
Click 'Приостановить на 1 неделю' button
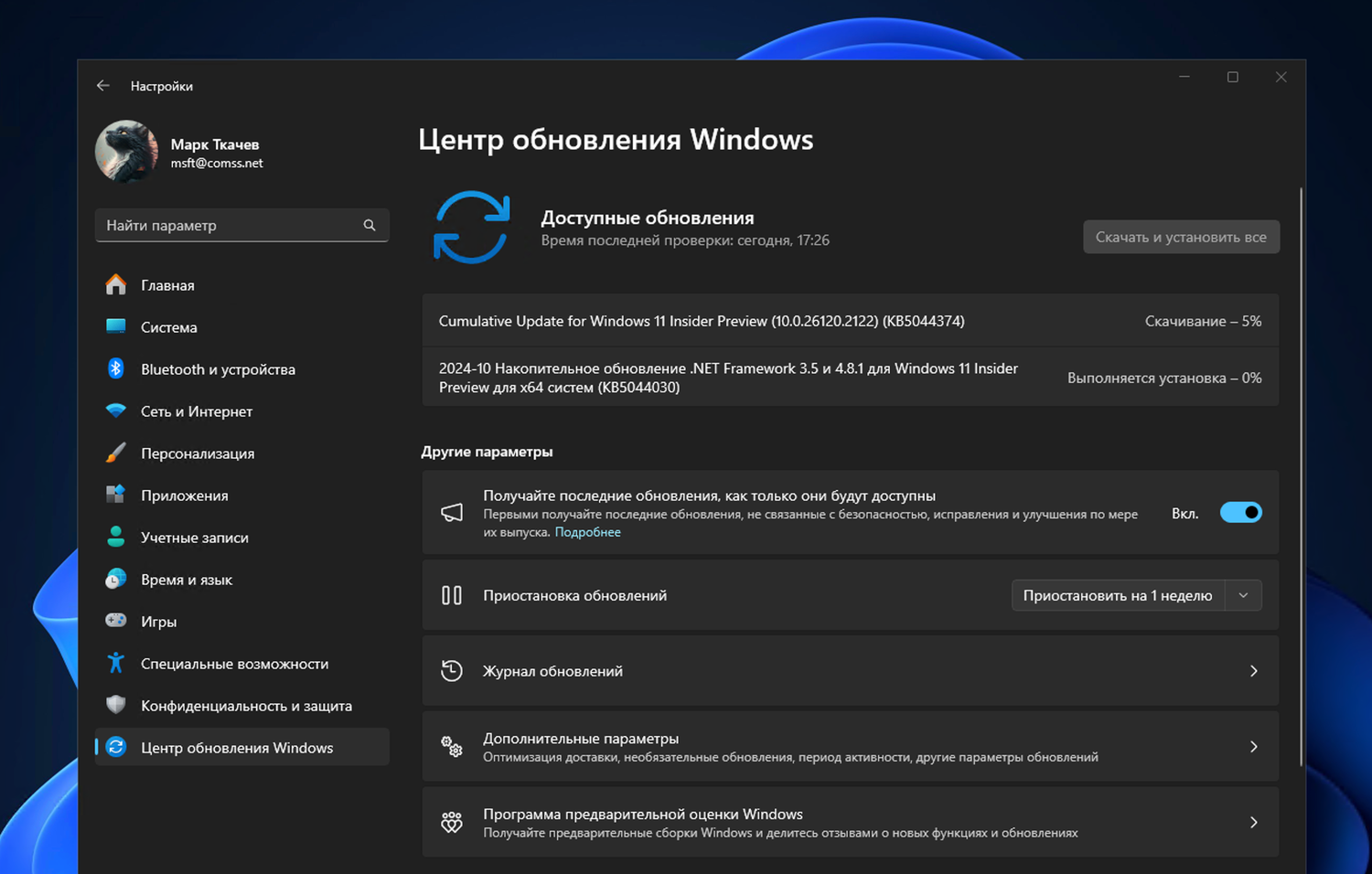1118,595
